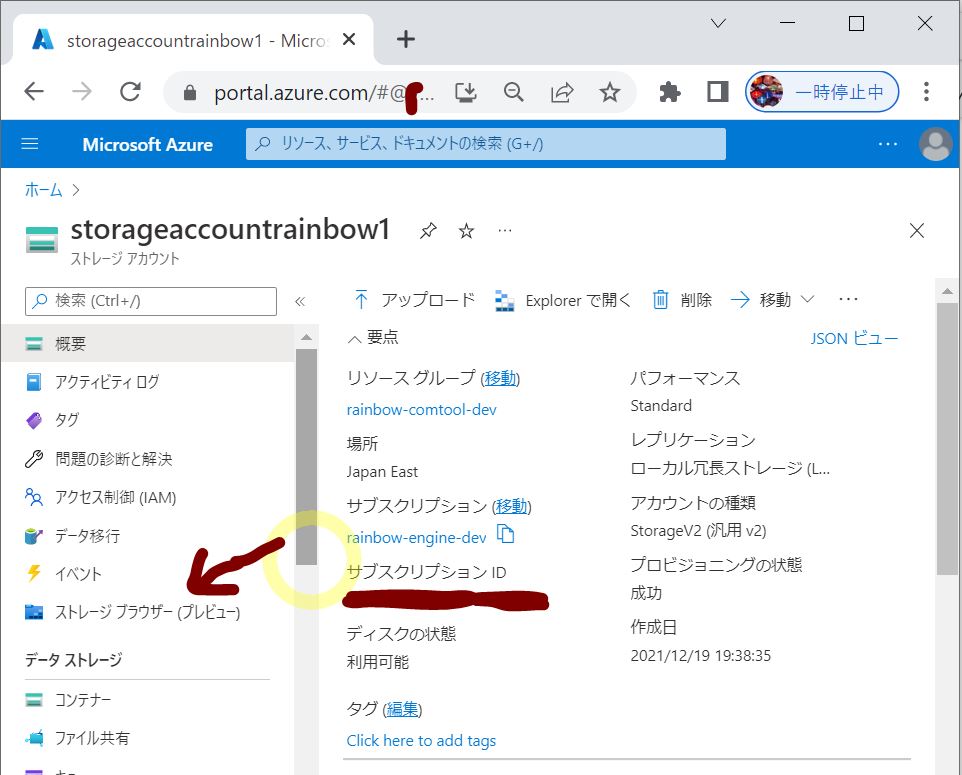Image resolution: width=962 pixels, height=775 pixels.
Task: Close the storage account blade
Action: point(917,231)
